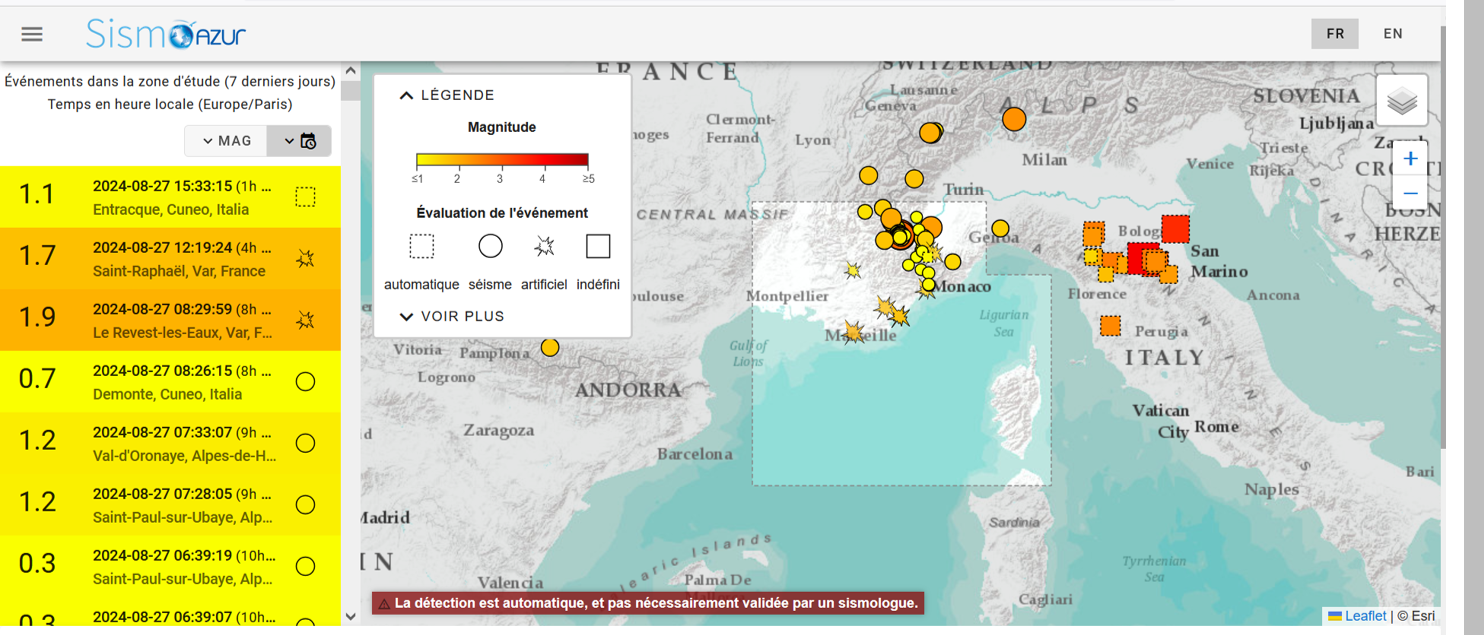1484x635 pixels.
Task: Click the automatic detection warning banner
Action: coord(647,603)
